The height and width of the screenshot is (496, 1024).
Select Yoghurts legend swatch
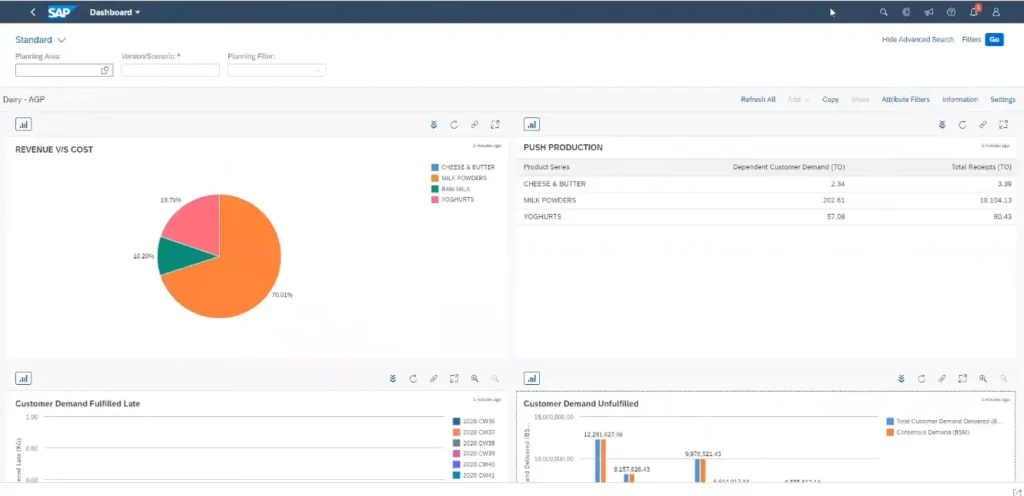coord(435,200)
